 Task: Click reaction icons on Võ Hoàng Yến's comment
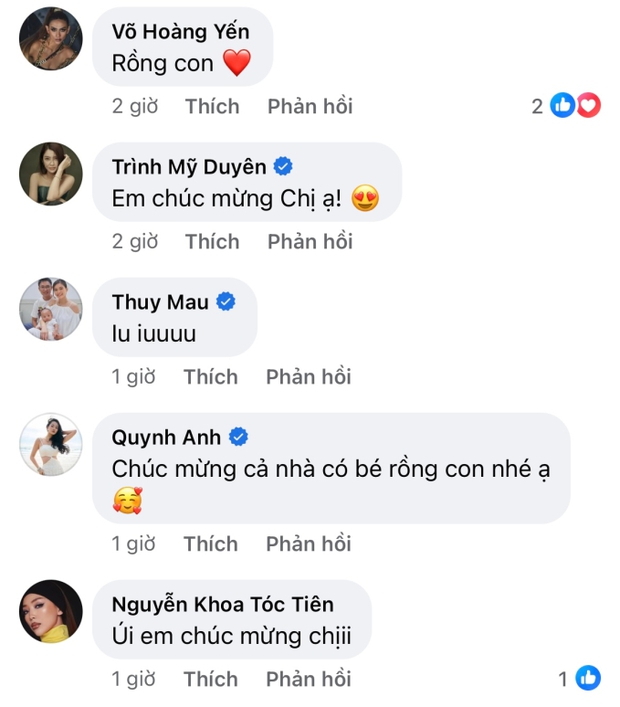tap(576, 106)
